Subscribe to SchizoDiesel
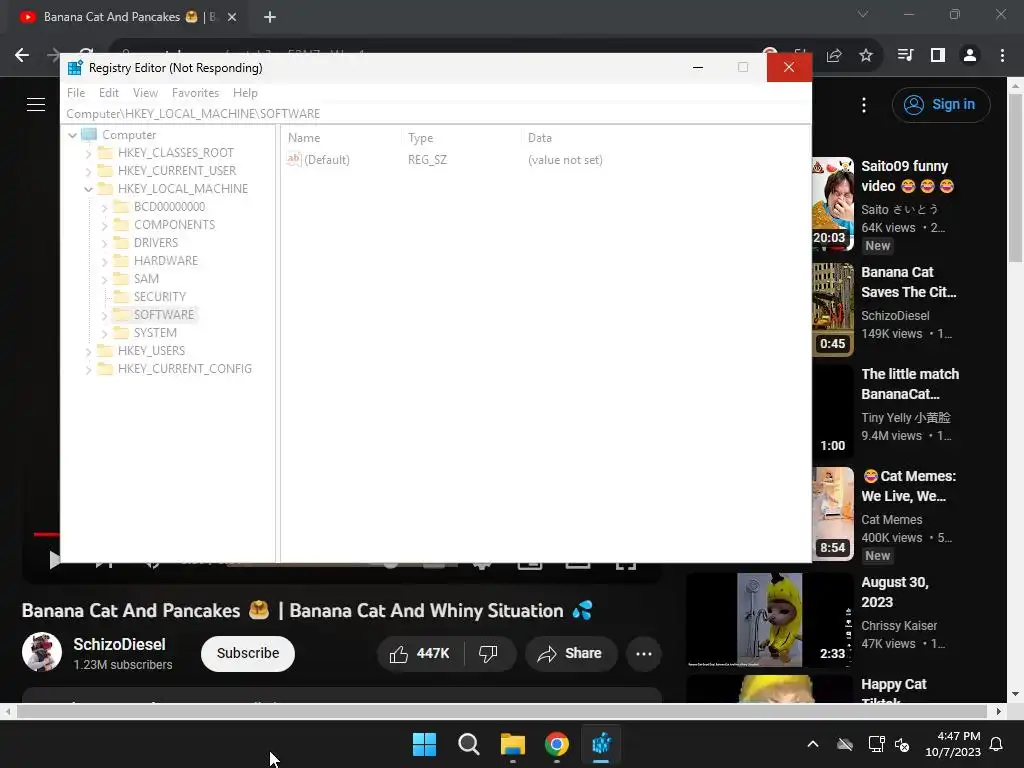Screen dimensions: 1024x768 [x=248, y=654]
